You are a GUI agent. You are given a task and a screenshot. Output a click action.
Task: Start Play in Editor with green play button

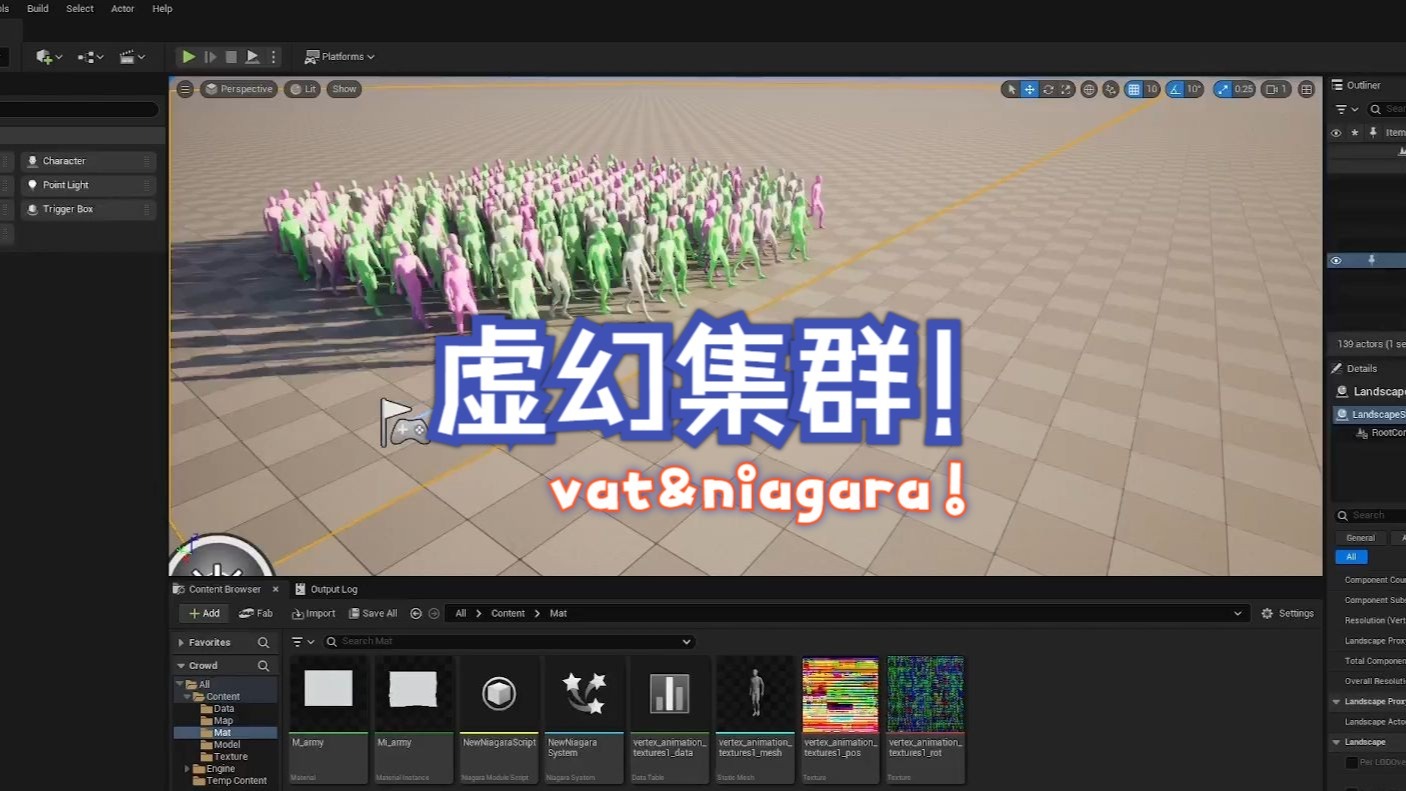pos(189,57)
